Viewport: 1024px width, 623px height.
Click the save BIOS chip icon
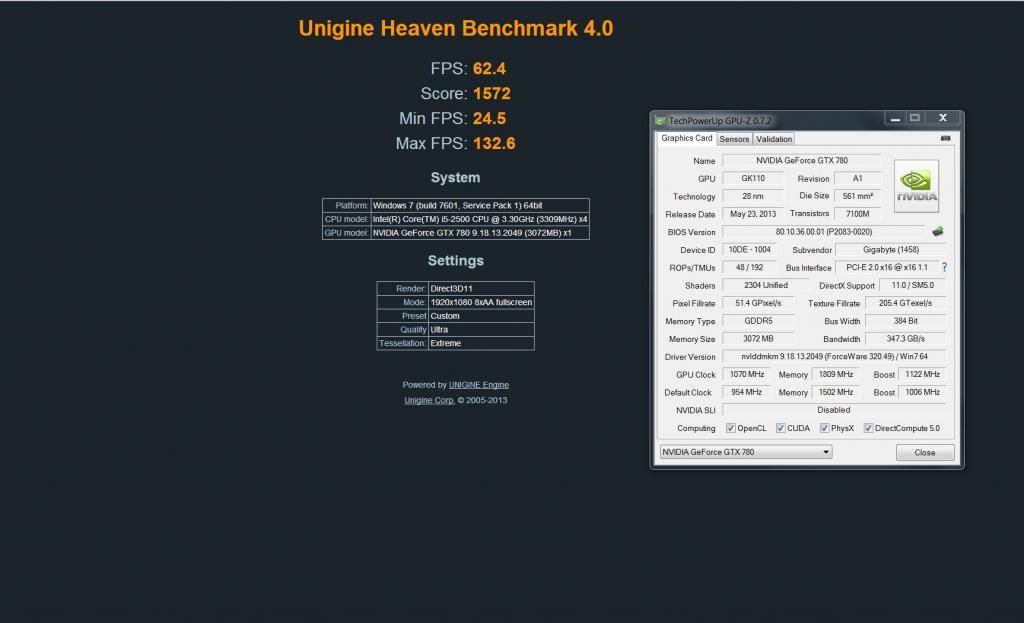click(937, 231)
